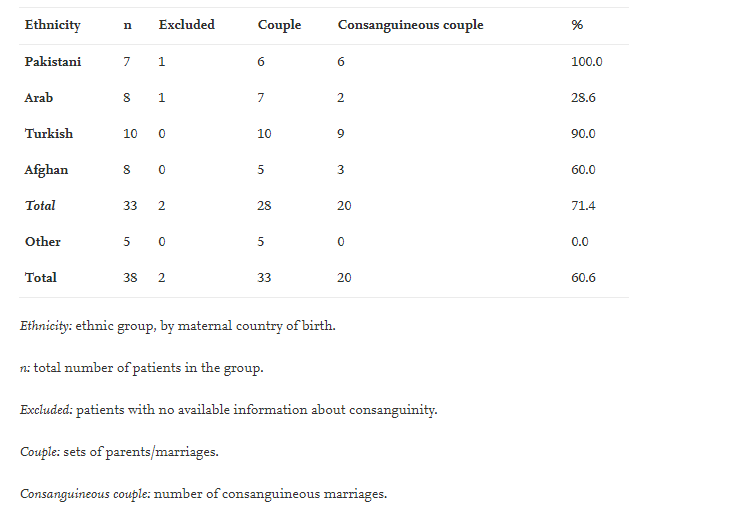Click the Consanguineous couple column header

pos(410,25)
